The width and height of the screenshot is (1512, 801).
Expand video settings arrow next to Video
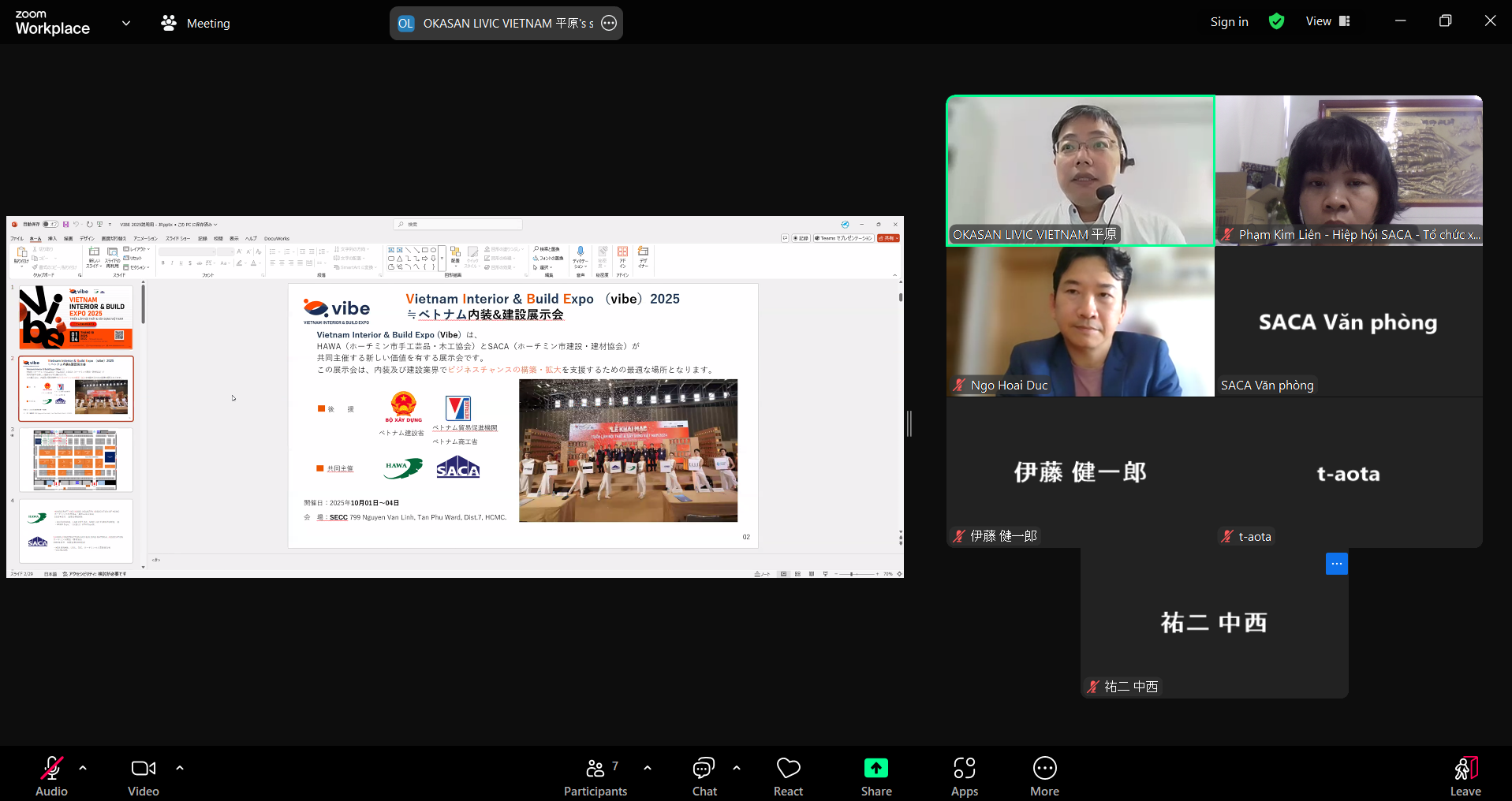[180, 767]
